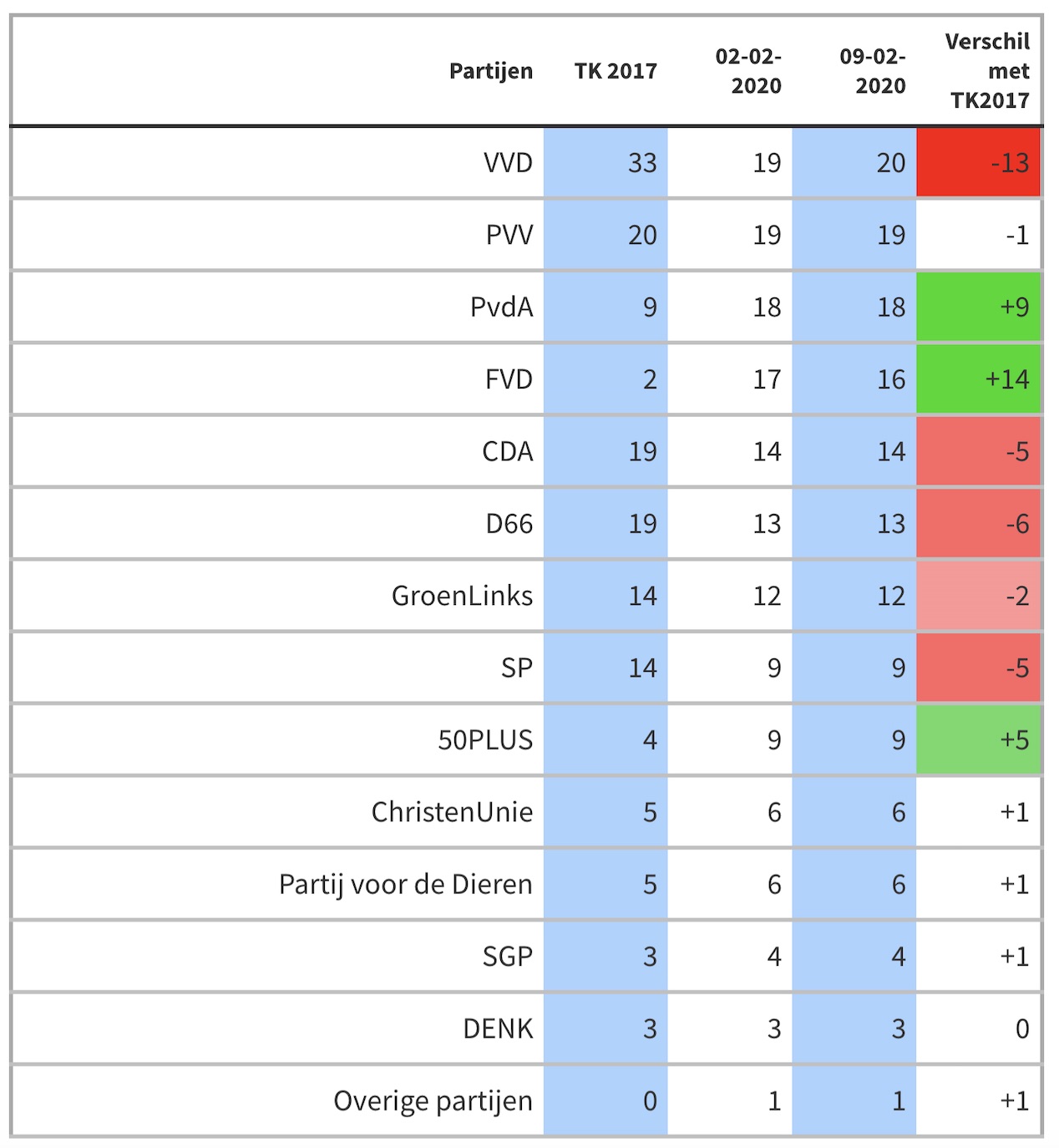Click the Partij voor de Dieren label

click(x=405, y=884)
